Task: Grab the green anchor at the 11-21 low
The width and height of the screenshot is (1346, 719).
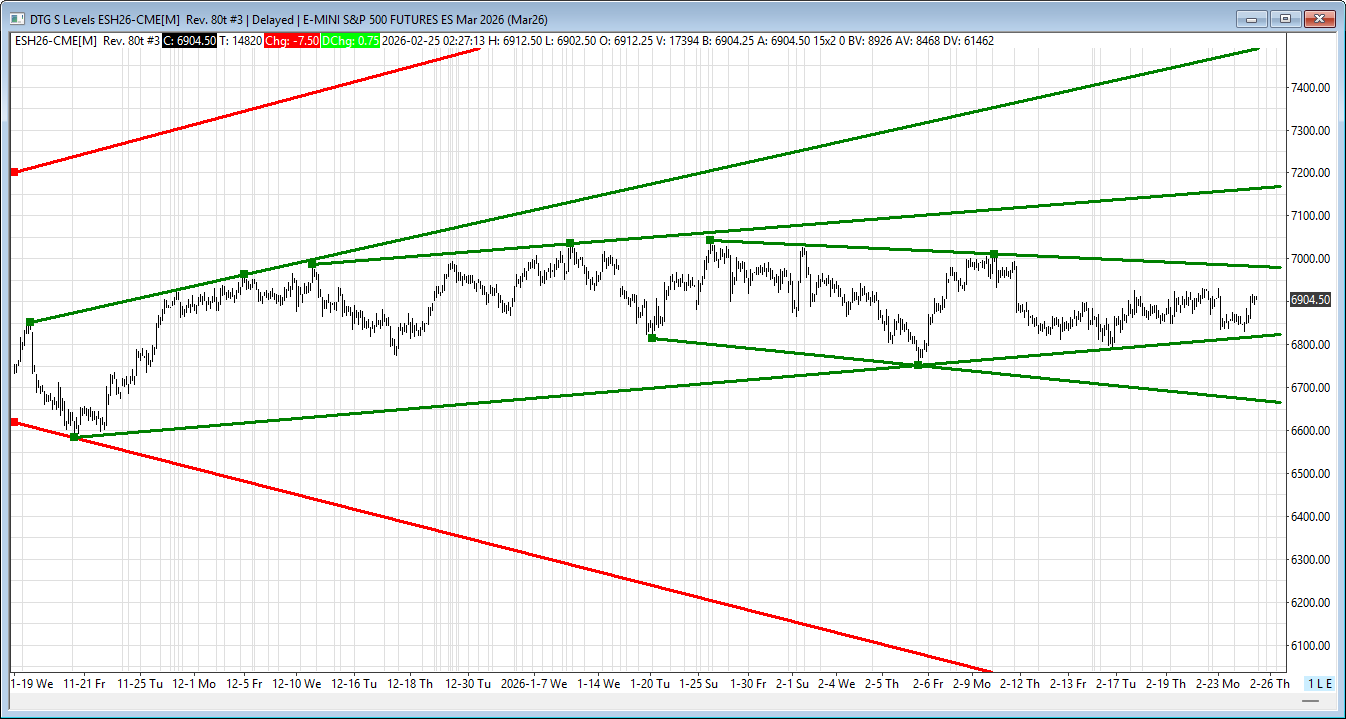Action: click(74, 437)
